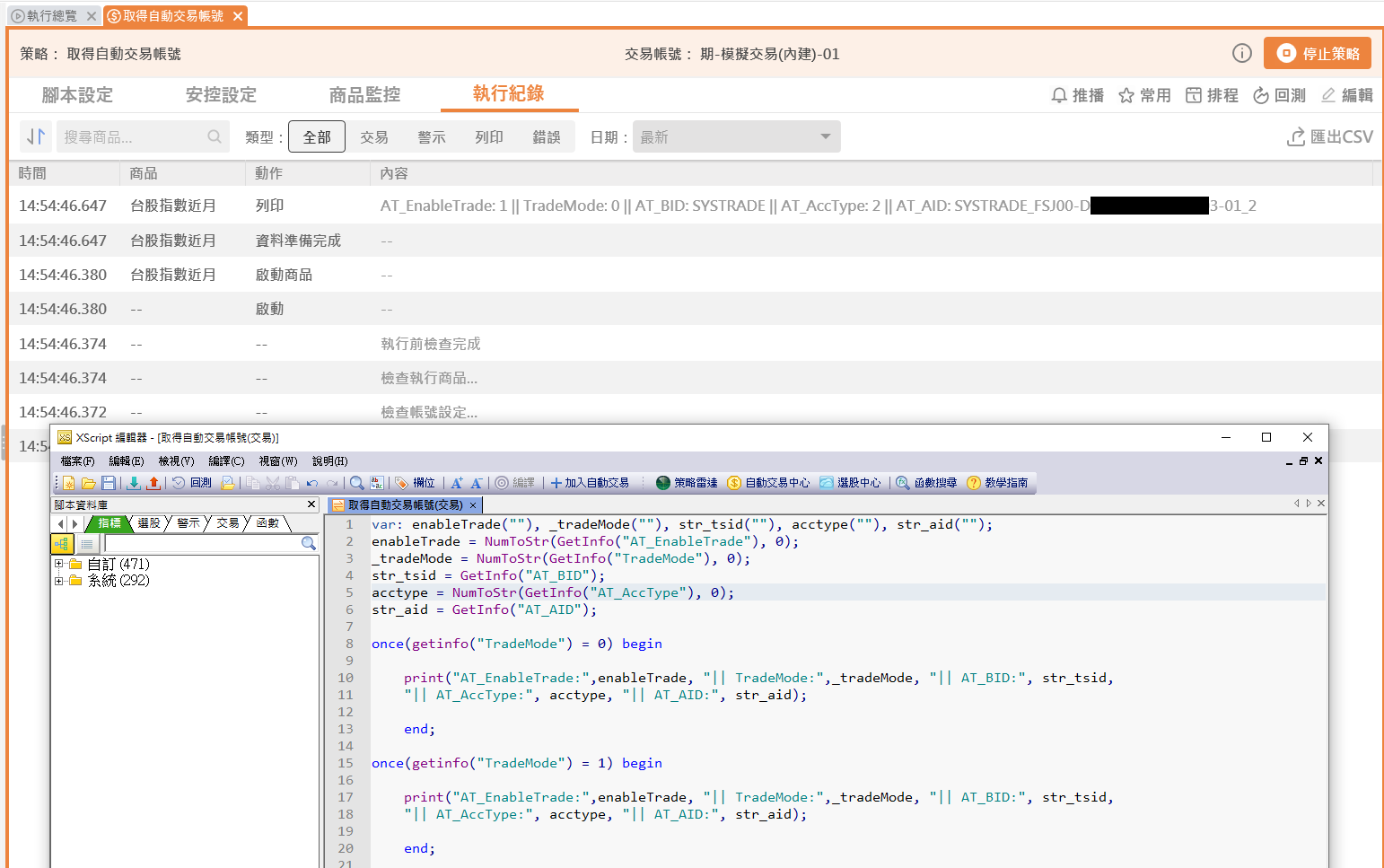
Task: Toggle the tree view mode in script library
Action: (x=62, y=544)
